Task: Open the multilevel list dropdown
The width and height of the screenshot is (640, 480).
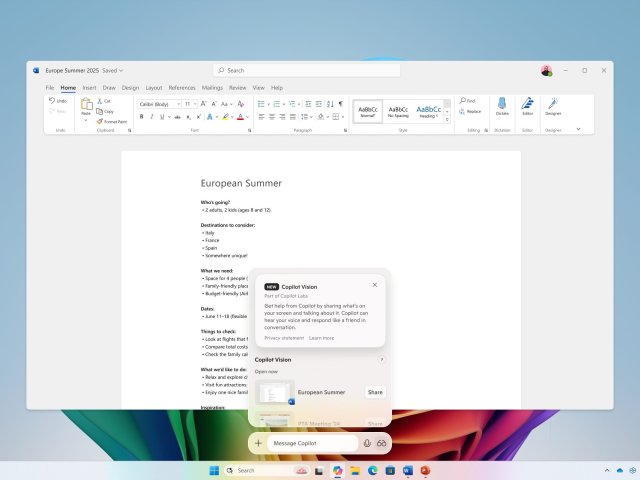Action: (x=299, y=104)
